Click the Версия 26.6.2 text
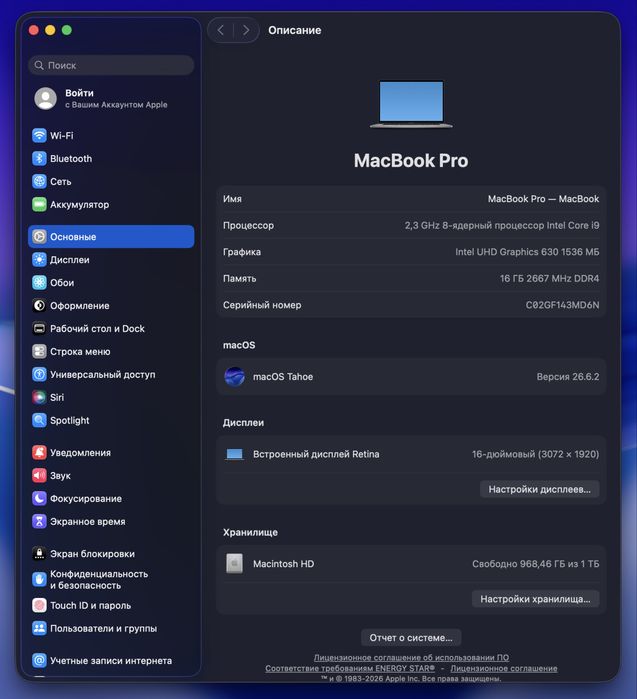Screen dimensions: 637x699 click(568, 377)
